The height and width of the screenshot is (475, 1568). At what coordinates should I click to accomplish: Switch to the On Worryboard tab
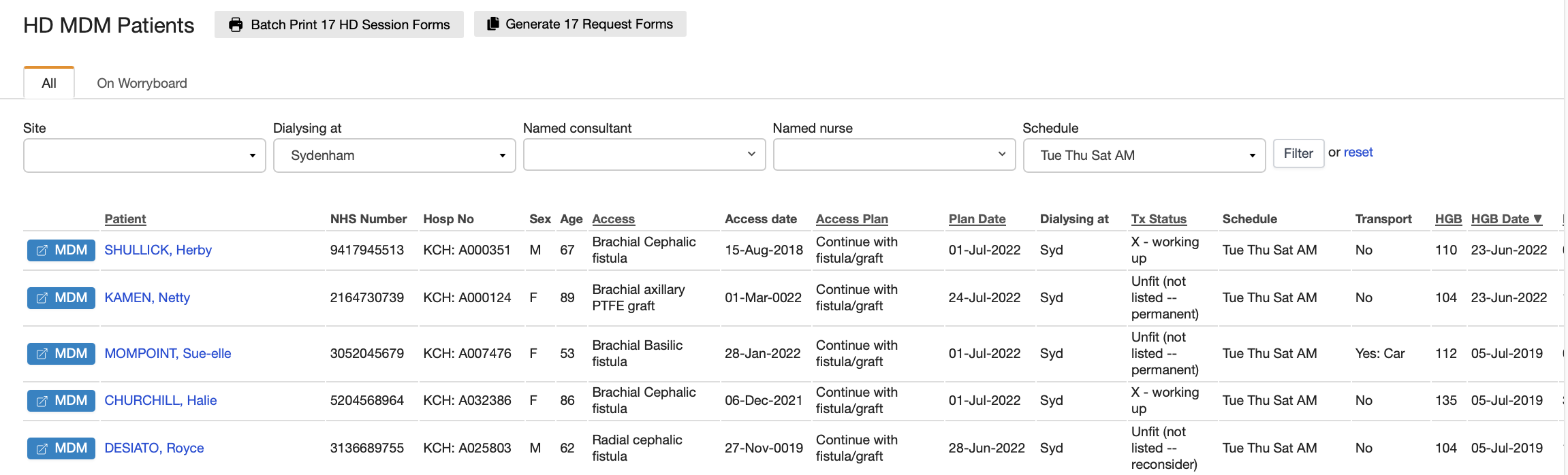tap(142, 83)
